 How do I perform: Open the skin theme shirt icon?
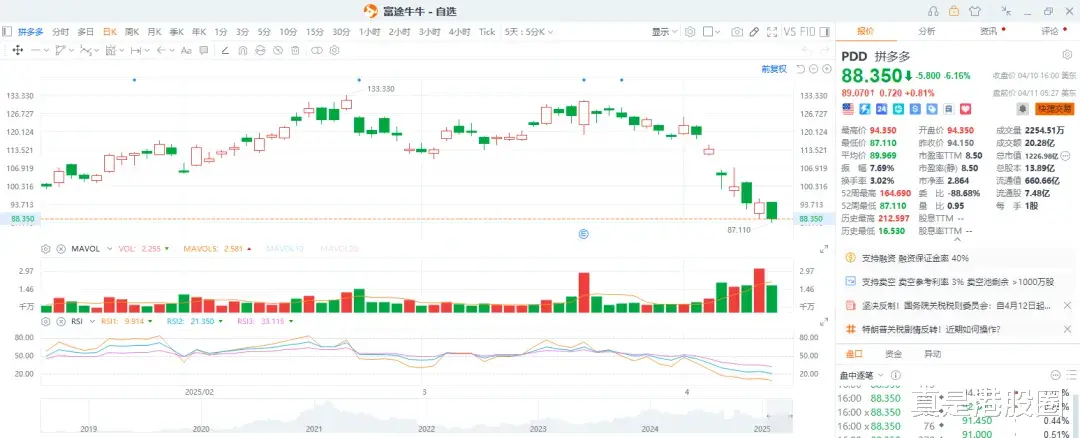tap(974, 11)
